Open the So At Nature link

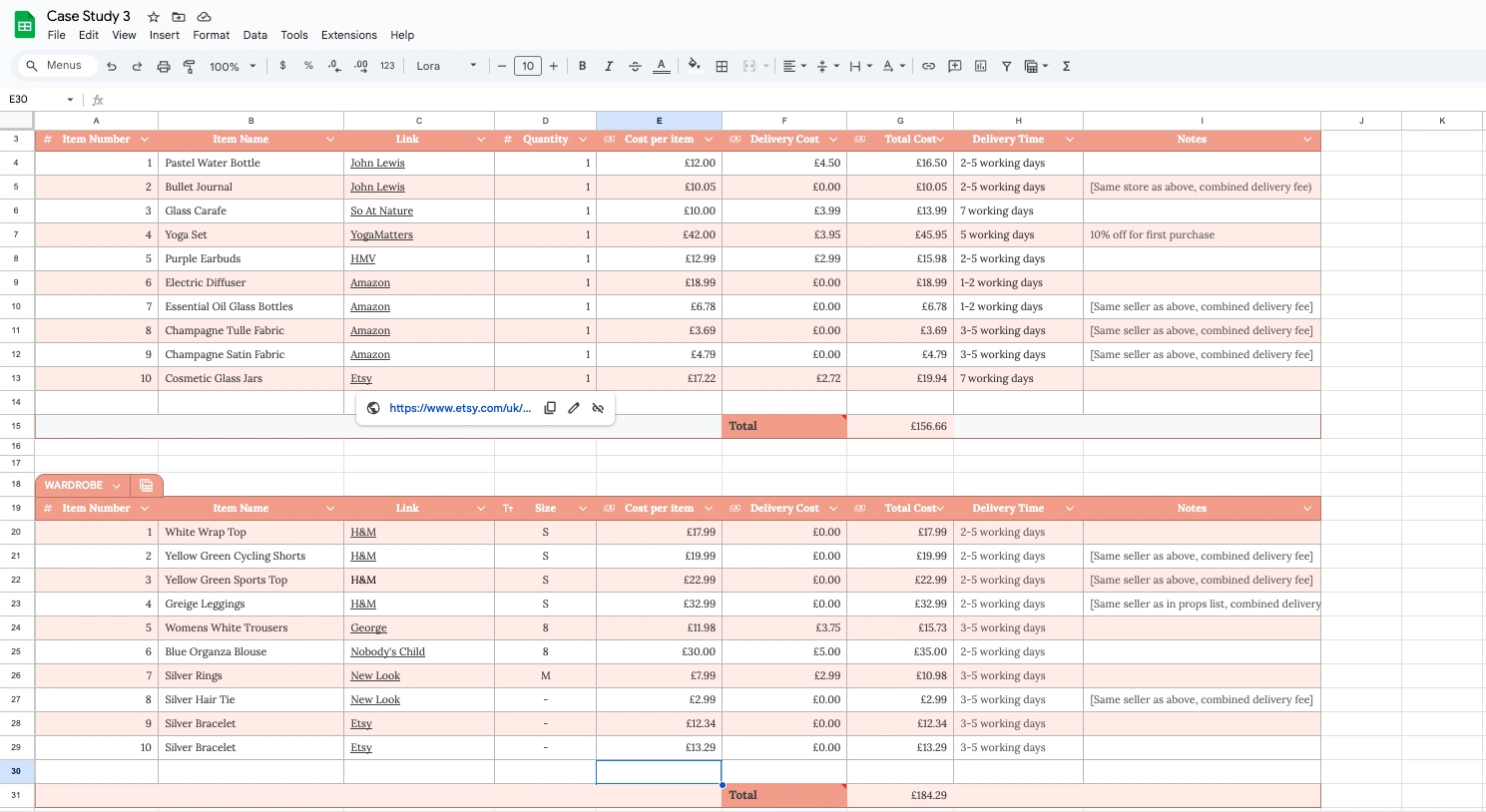[x=381, y=211]
